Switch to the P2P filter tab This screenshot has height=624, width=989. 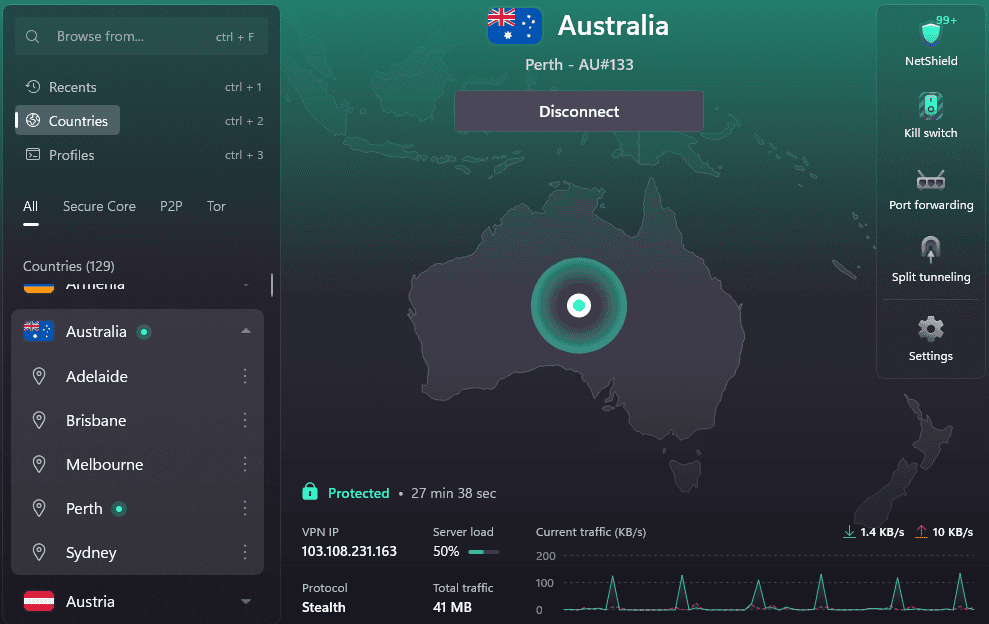[171, 206]
